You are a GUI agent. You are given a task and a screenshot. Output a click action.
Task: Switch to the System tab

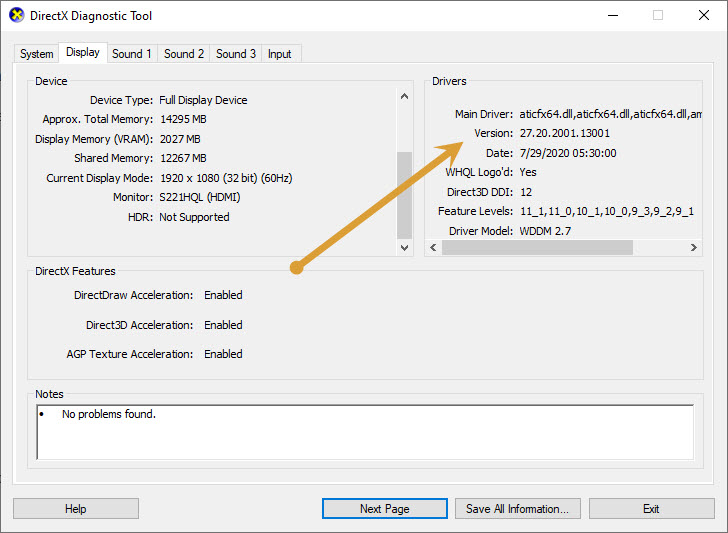[x=36, y=54]
